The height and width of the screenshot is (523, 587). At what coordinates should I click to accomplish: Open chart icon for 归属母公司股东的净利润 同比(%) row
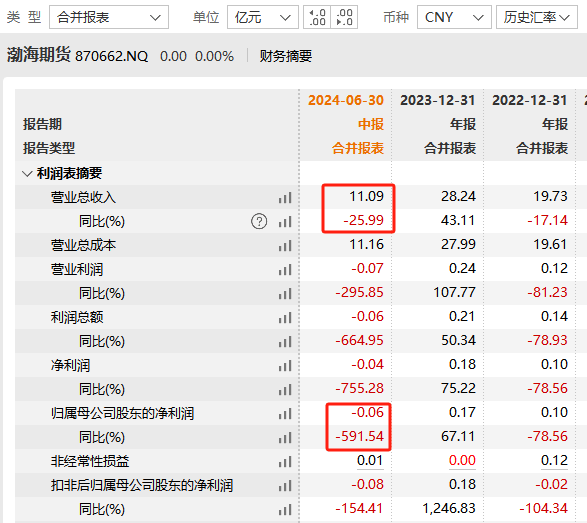[x=285, y=438]
